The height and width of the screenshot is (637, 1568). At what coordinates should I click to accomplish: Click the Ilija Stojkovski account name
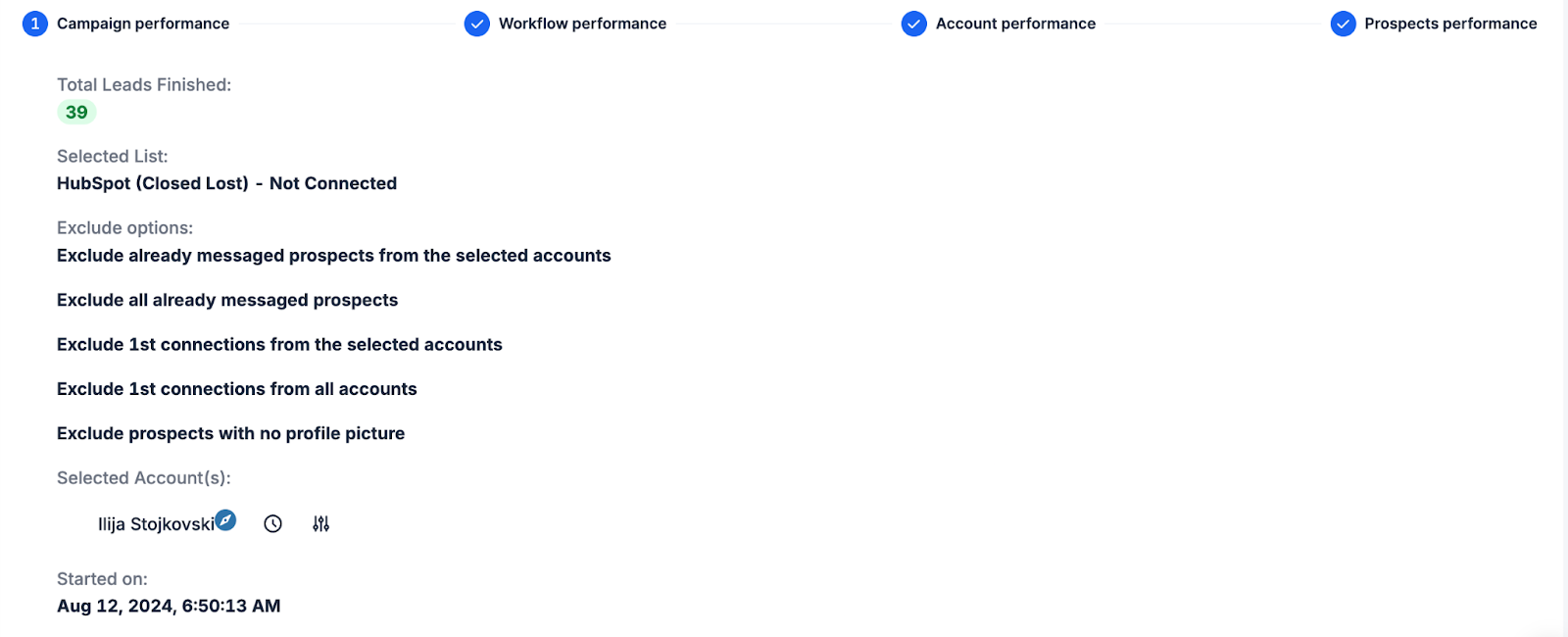click(156, 524)
